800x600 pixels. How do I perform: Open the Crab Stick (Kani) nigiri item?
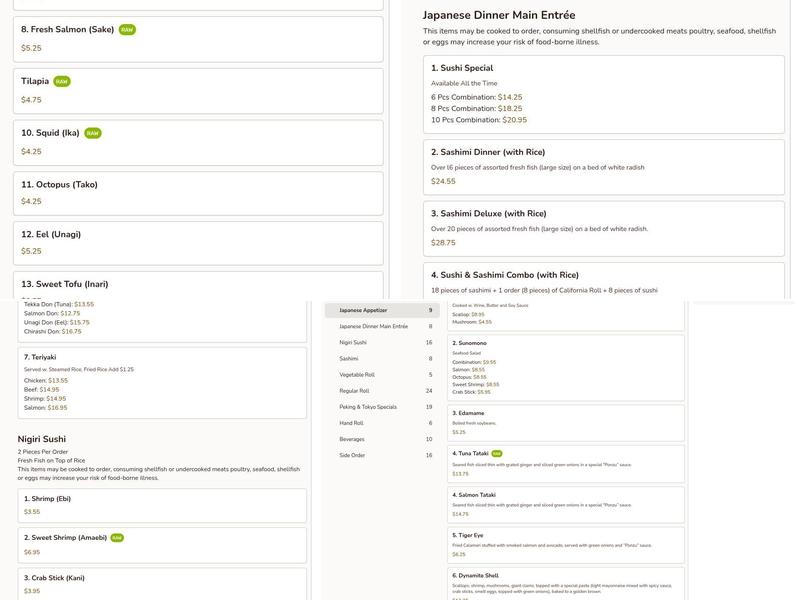pyautogui.click(x=162, y=584)
